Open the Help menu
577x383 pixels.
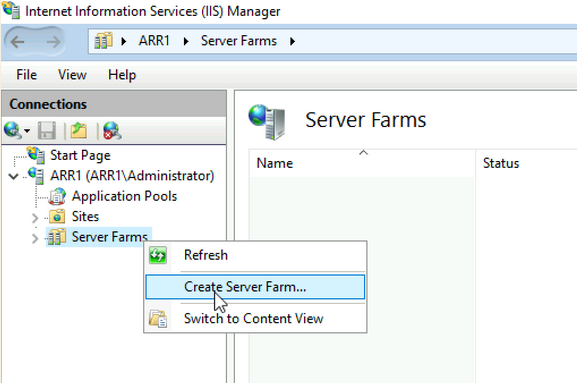(x=122, y=75)
